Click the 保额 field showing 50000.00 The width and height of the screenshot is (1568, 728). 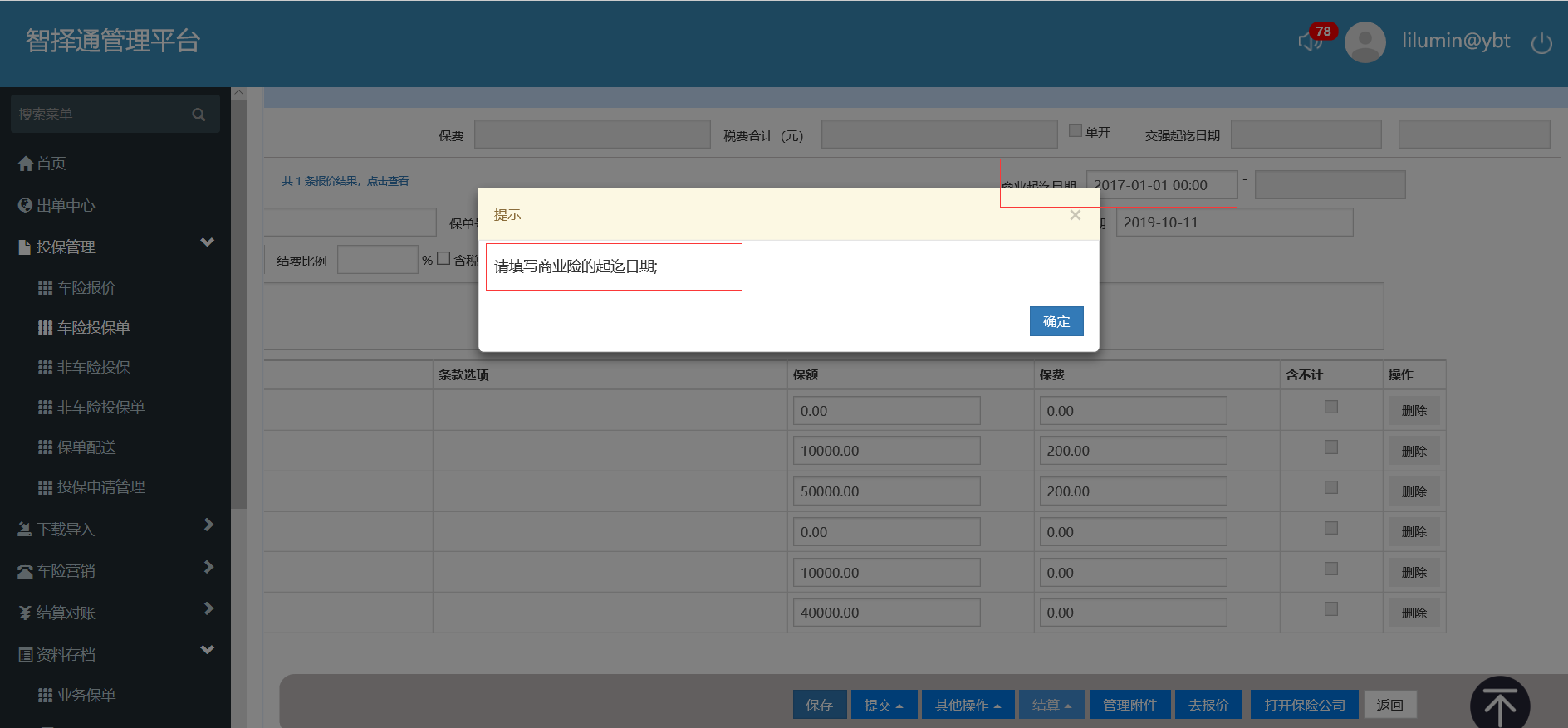click(886, 491)
